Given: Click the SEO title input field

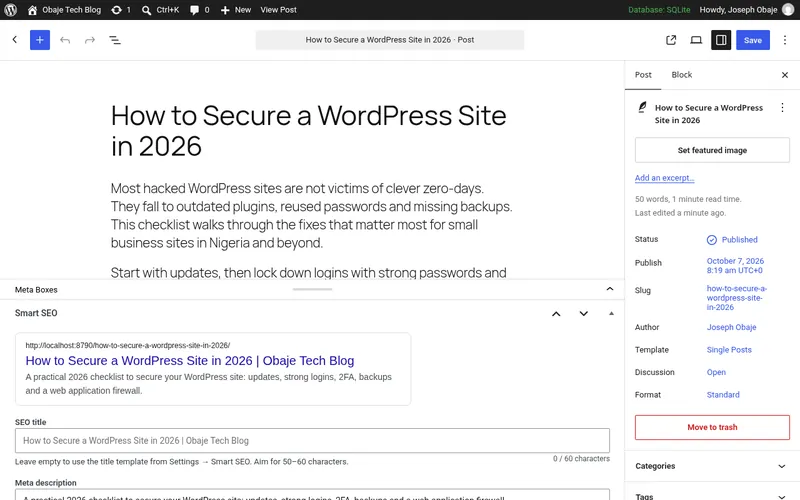Looking at the screenshot, I should tap(312, 440).
